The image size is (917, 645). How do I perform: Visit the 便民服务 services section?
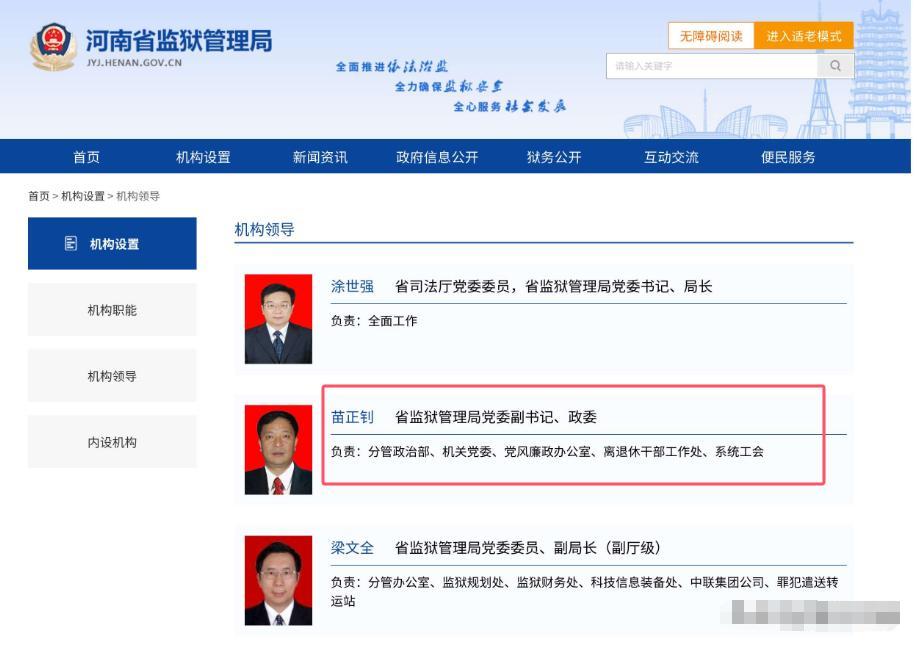click(x=786, y=157)
